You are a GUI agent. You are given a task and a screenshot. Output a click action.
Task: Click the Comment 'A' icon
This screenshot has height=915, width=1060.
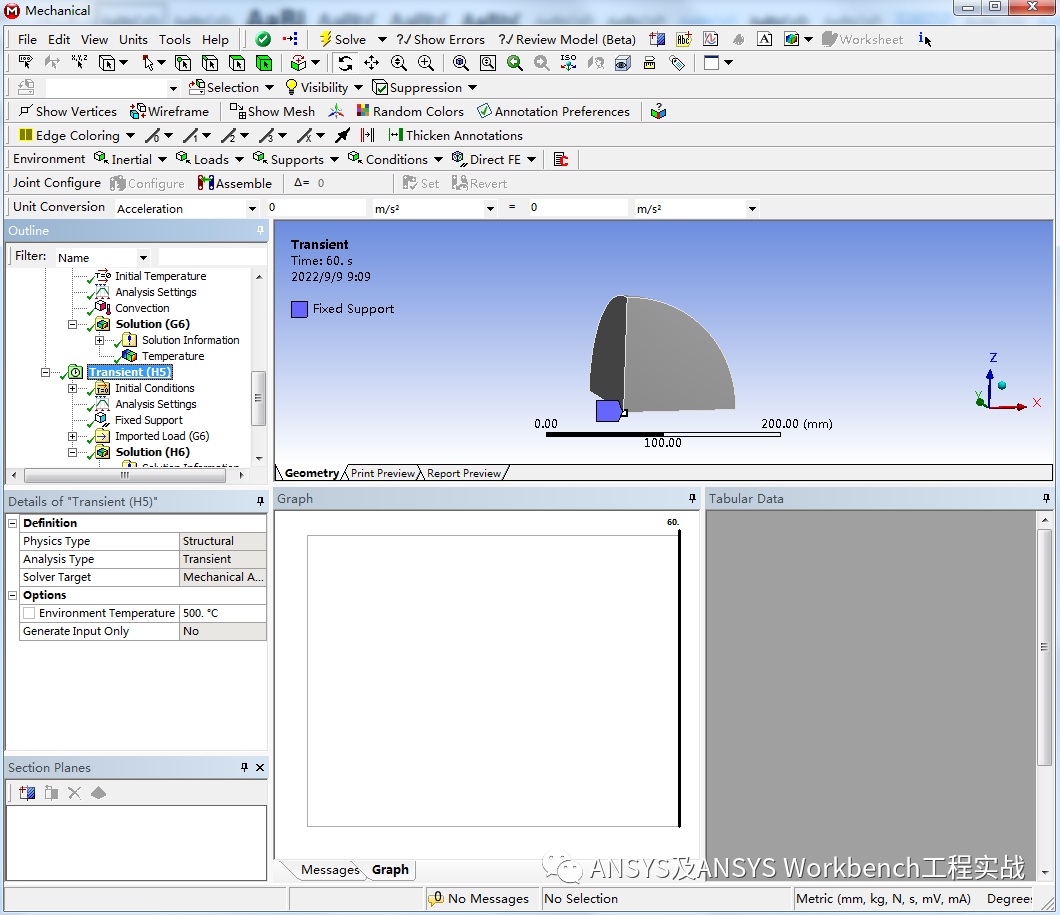coord(765,39)
